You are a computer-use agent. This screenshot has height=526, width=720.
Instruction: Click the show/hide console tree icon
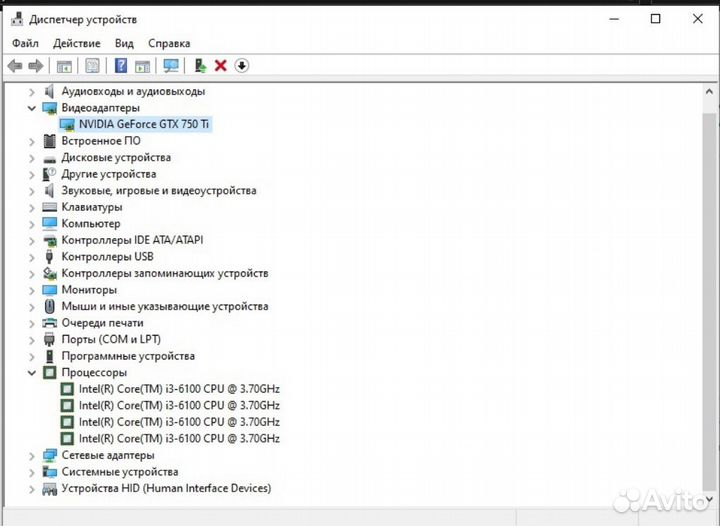pos(64,66)
